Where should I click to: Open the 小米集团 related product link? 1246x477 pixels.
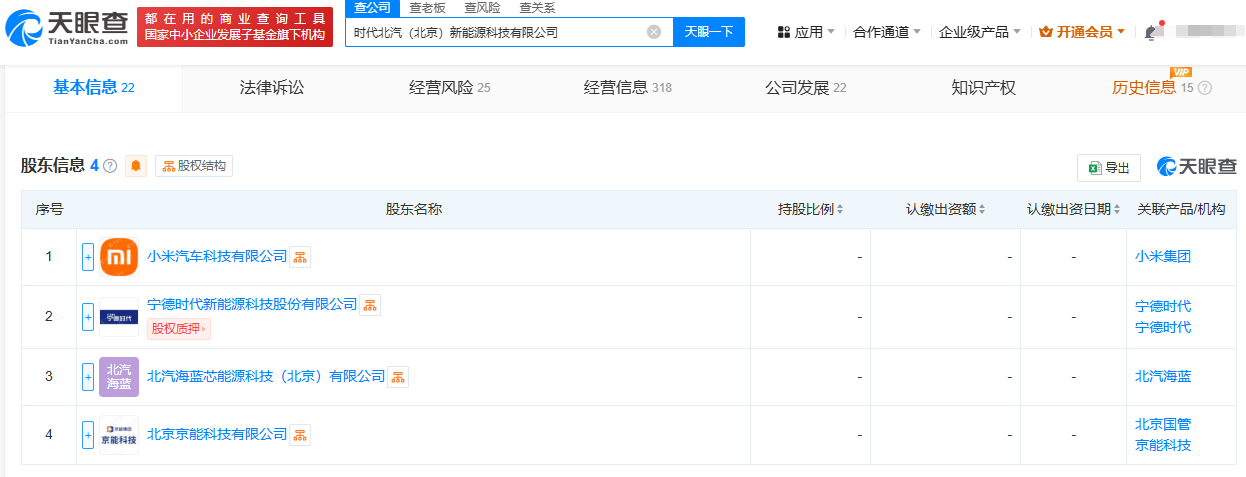point(1163,257)
